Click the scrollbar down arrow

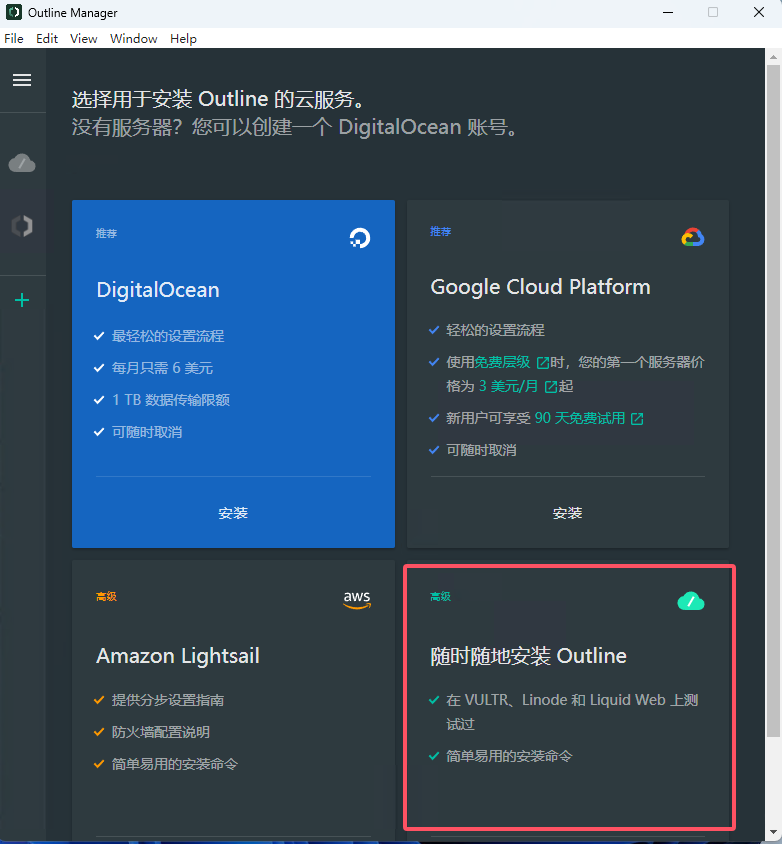pyautogui.click(x=773, y=832)
